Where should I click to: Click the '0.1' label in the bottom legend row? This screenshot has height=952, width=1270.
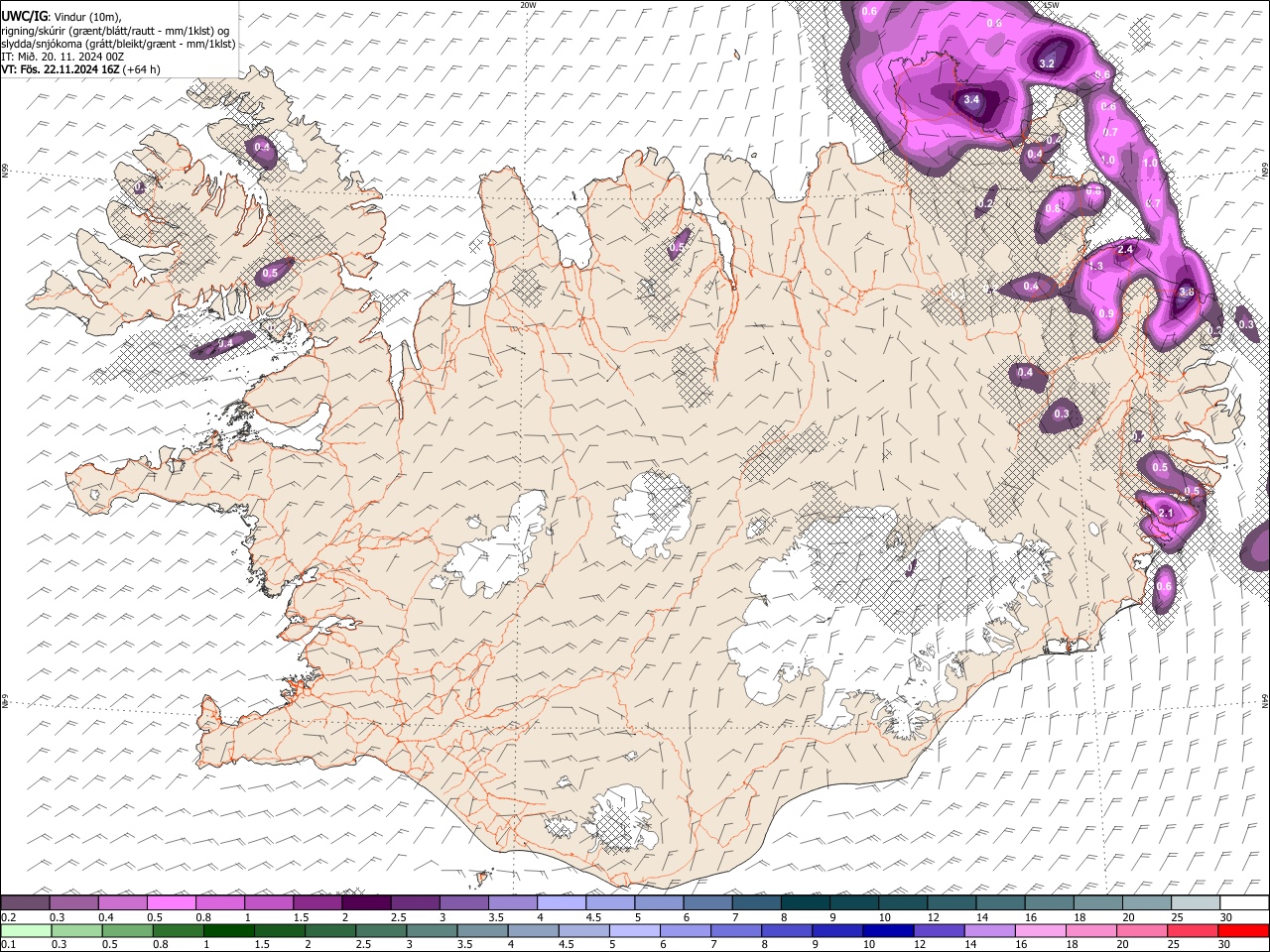(x=9, y=944)
